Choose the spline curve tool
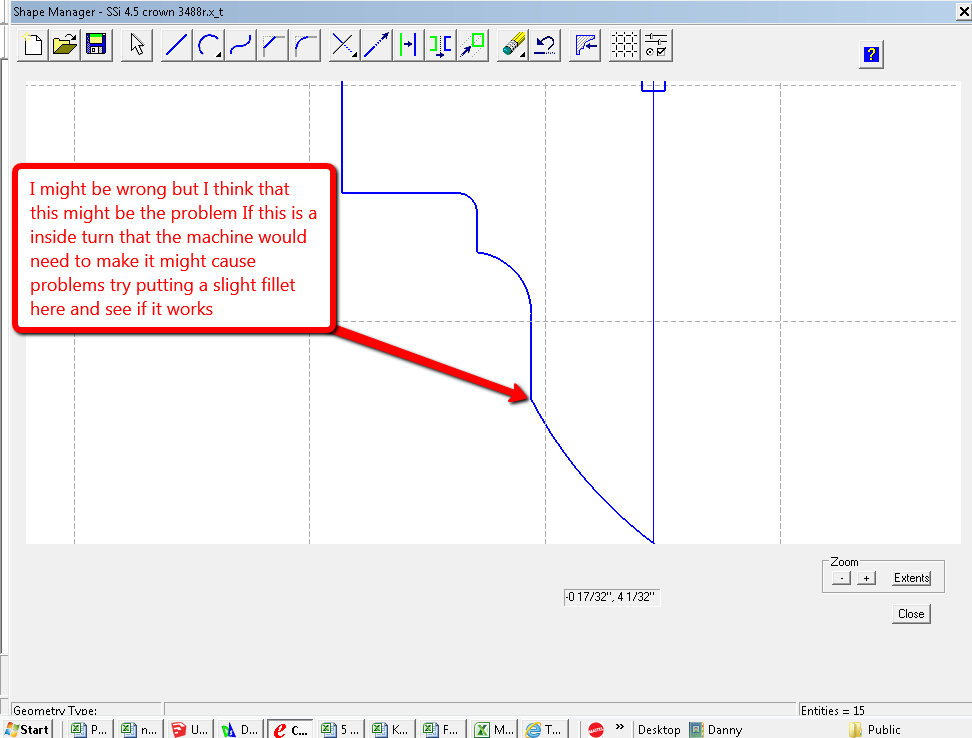Viewport: 972px width, 738px height. [240, 45]
